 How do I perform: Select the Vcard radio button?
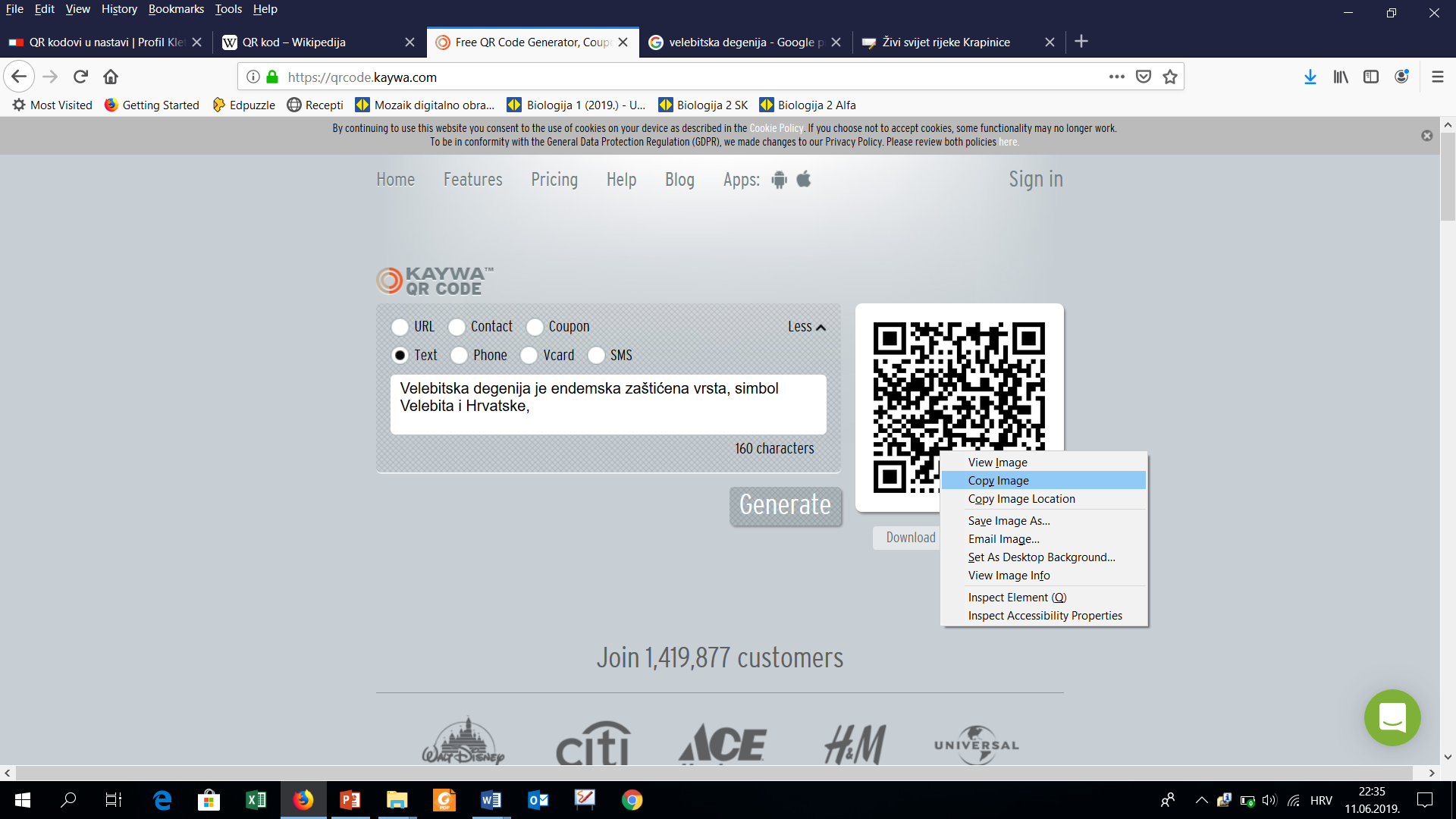click(529, 356)
